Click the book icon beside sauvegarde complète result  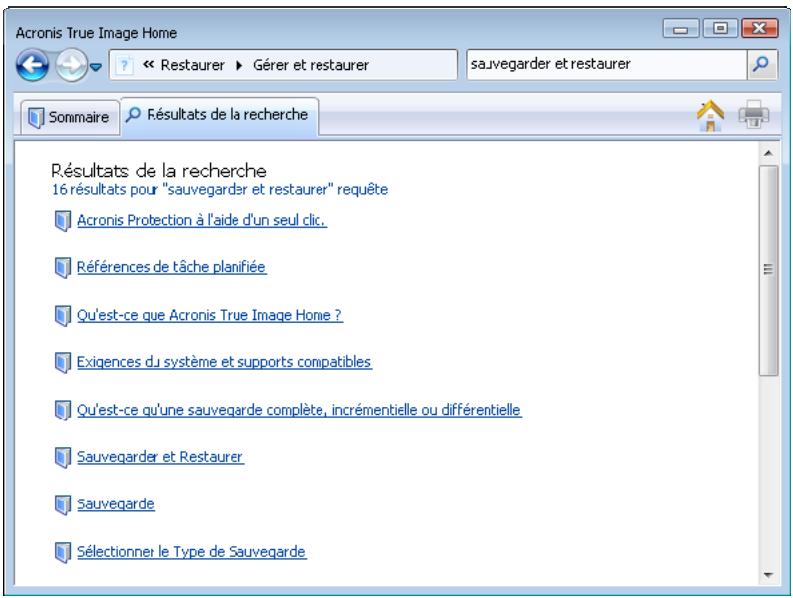pos(62,410)
